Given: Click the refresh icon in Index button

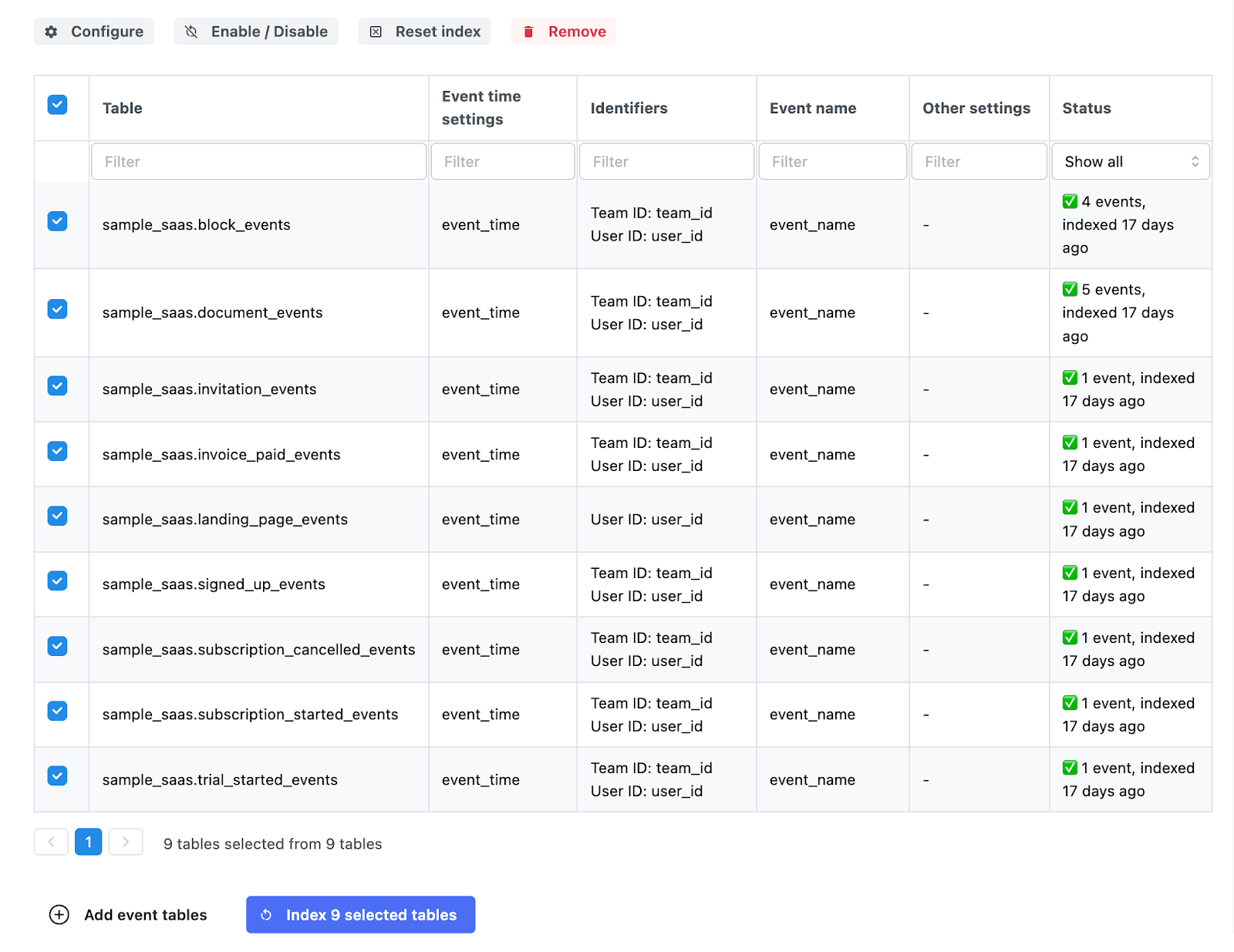Looking at the screenshot, I should point(266,914).
